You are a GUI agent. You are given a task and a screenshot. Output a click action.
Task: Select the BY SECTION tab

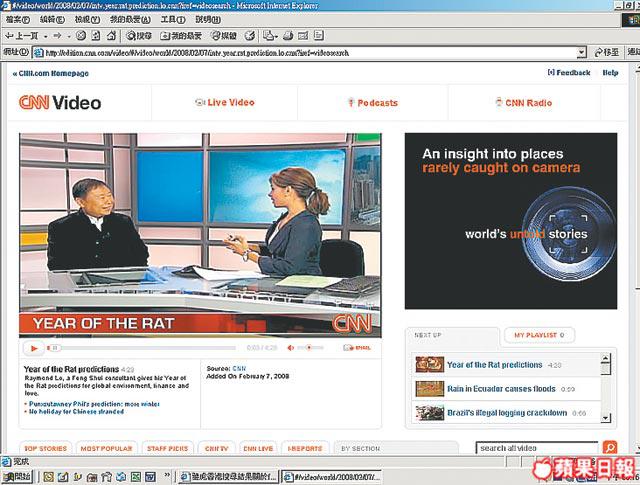point(396,448)
